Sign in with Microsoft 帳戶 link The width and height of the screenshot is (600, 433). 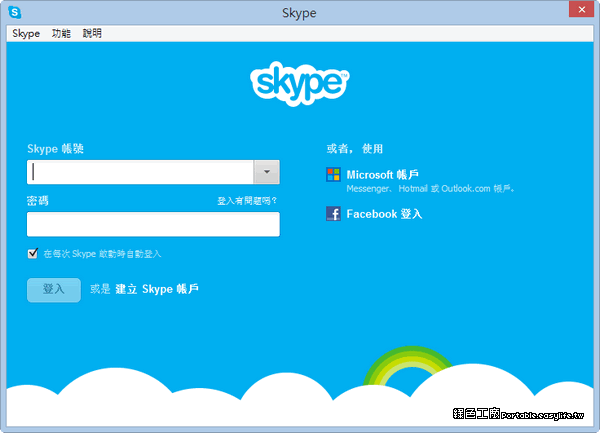point(383,175)
